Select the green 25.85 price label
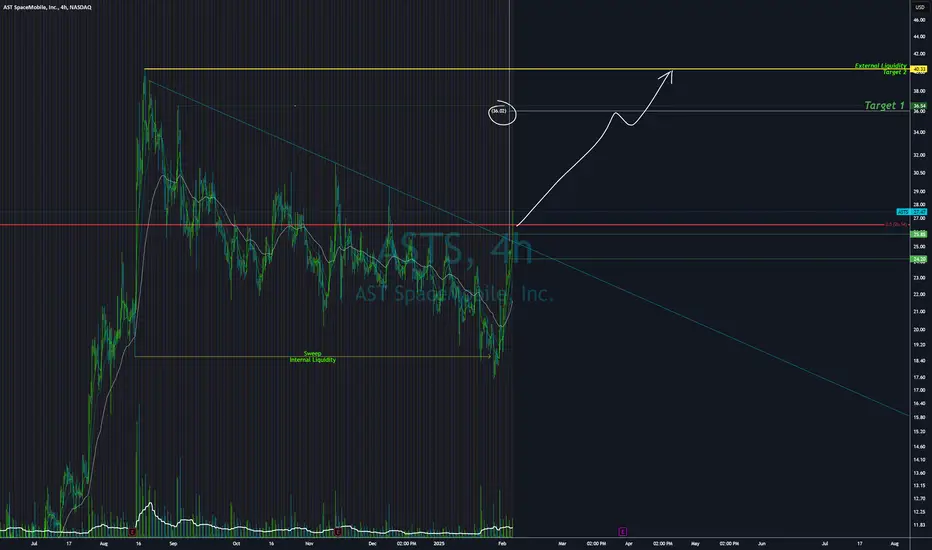Image resolution: width=932 pixels, height=550 pixels. click(x=919, y=234)
